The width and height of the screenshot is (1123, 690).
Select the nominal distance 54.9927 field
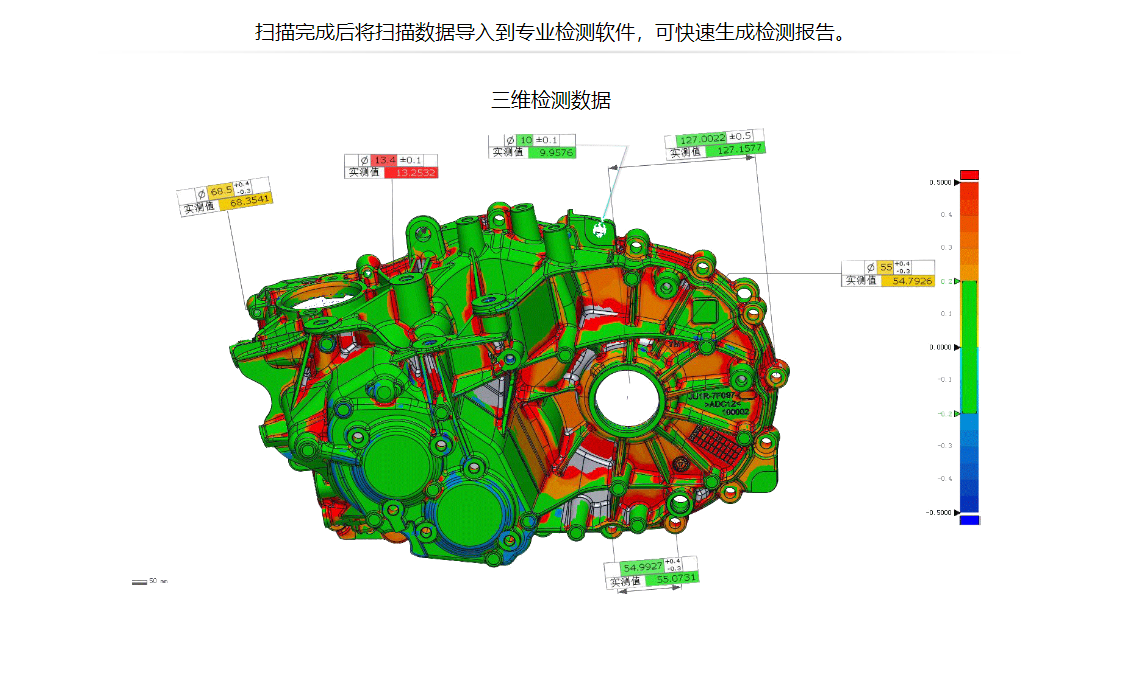[642, 567]
